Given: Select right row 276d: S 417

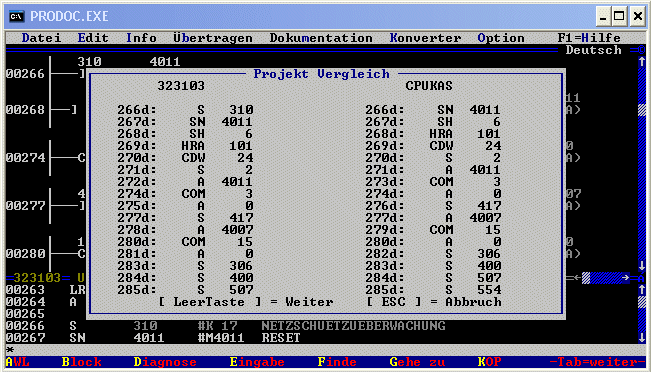Looking at the screenshot, I should pyautogui.click(x=433, y=206).
